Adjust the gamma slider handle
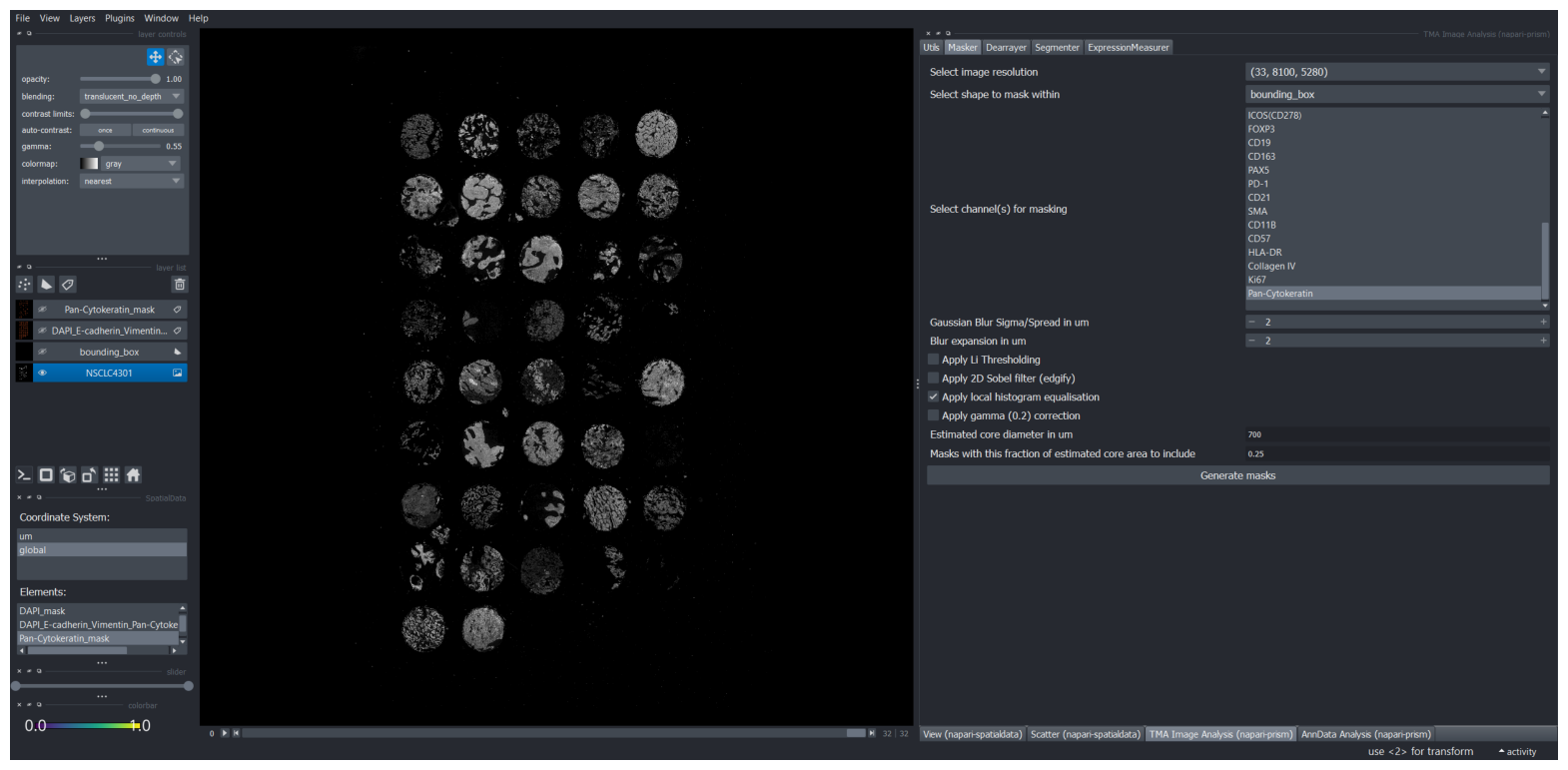The height and width of the screenshot is (770, 1568). coord(99,146)
